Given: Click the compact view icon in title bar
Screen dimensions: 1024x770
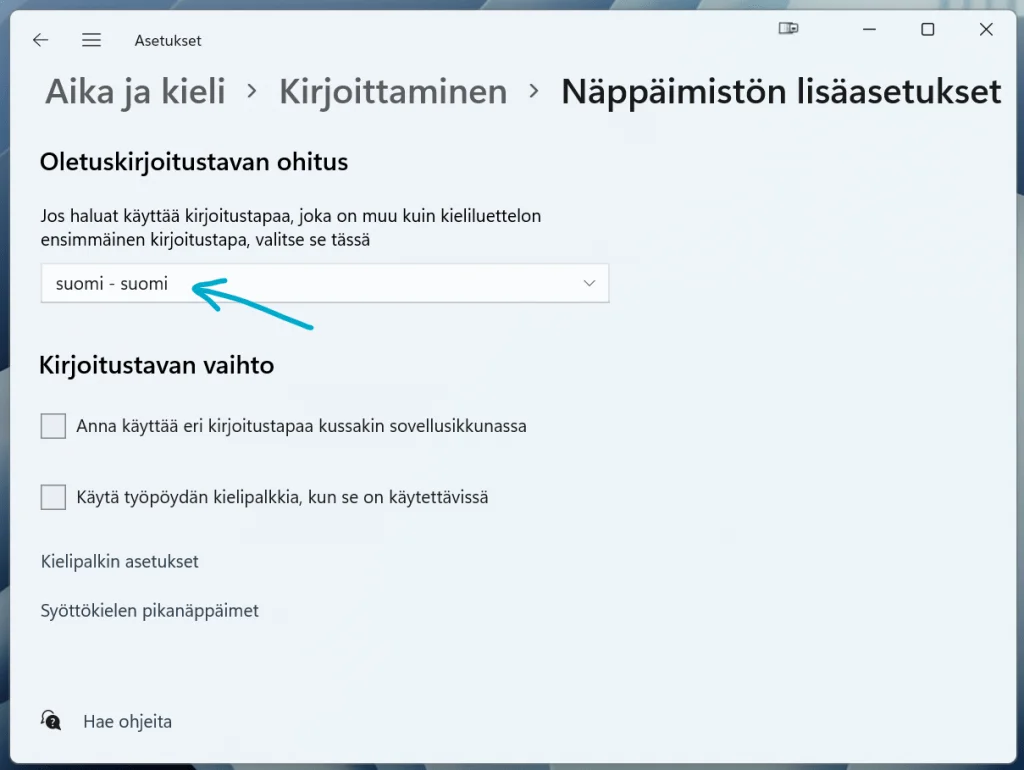Looking at the screenshot, I should 788,28.
